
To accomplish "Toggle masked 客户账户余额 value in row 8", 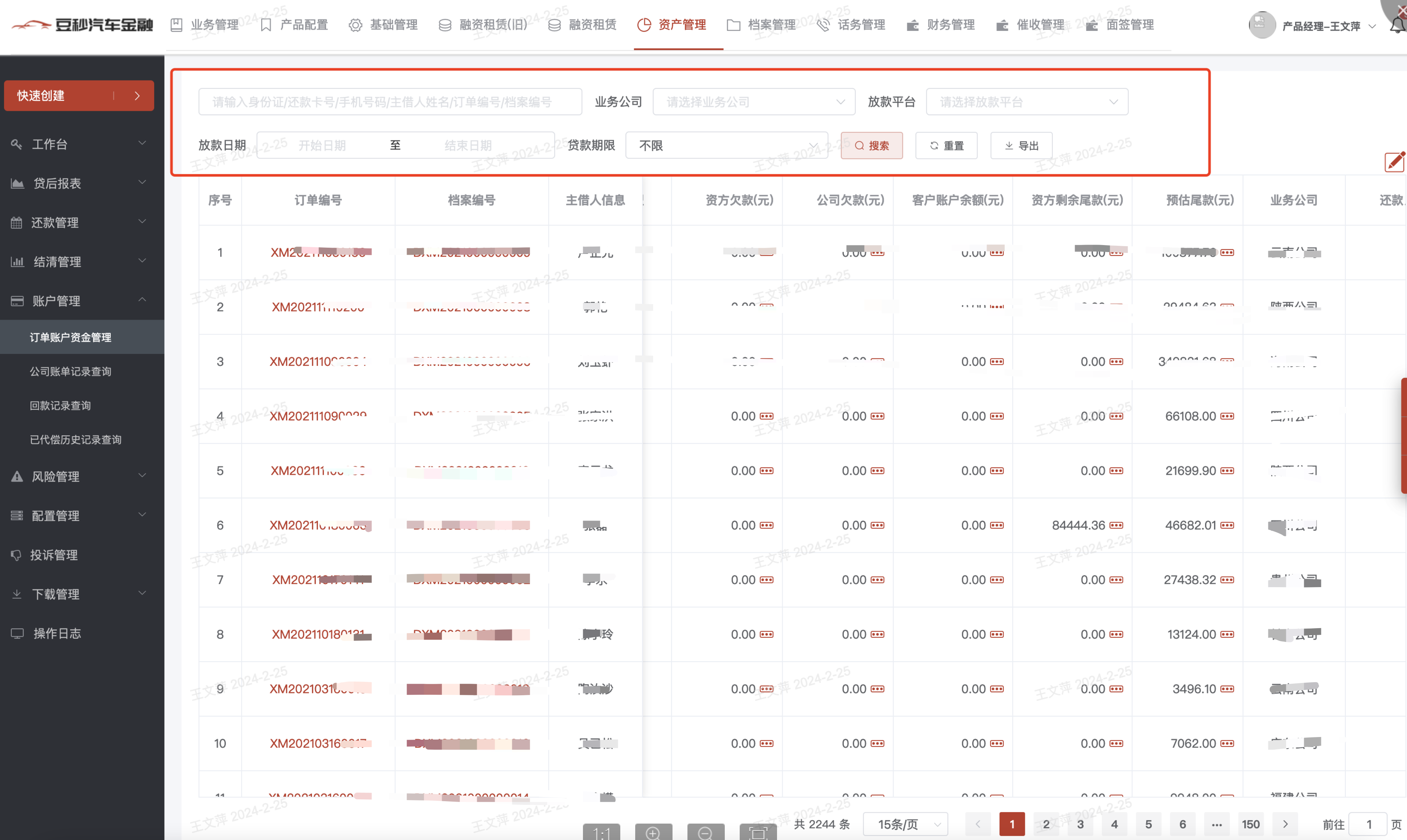I will coord(997,634).
